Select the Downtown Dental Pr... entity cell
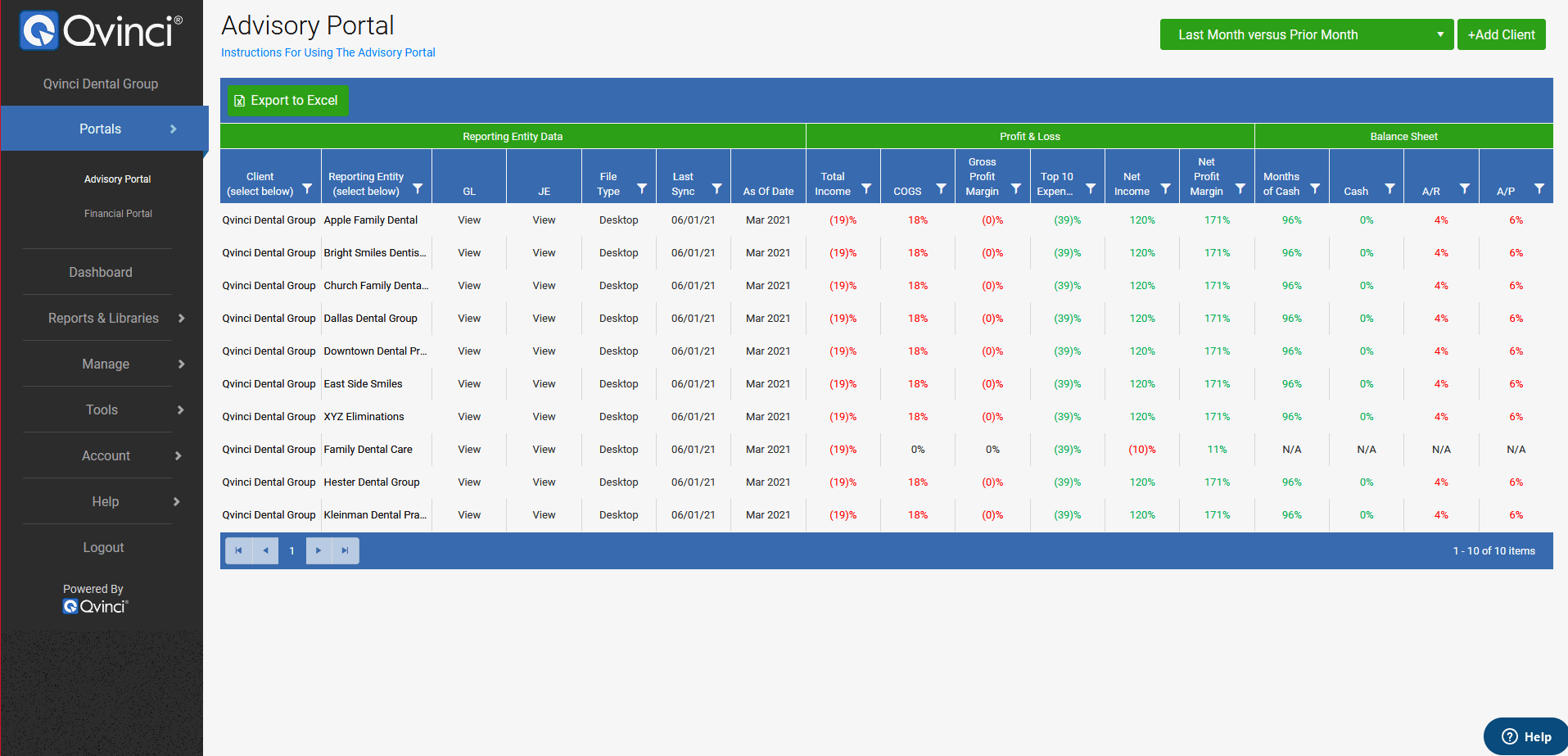 [x=375, y=351]
